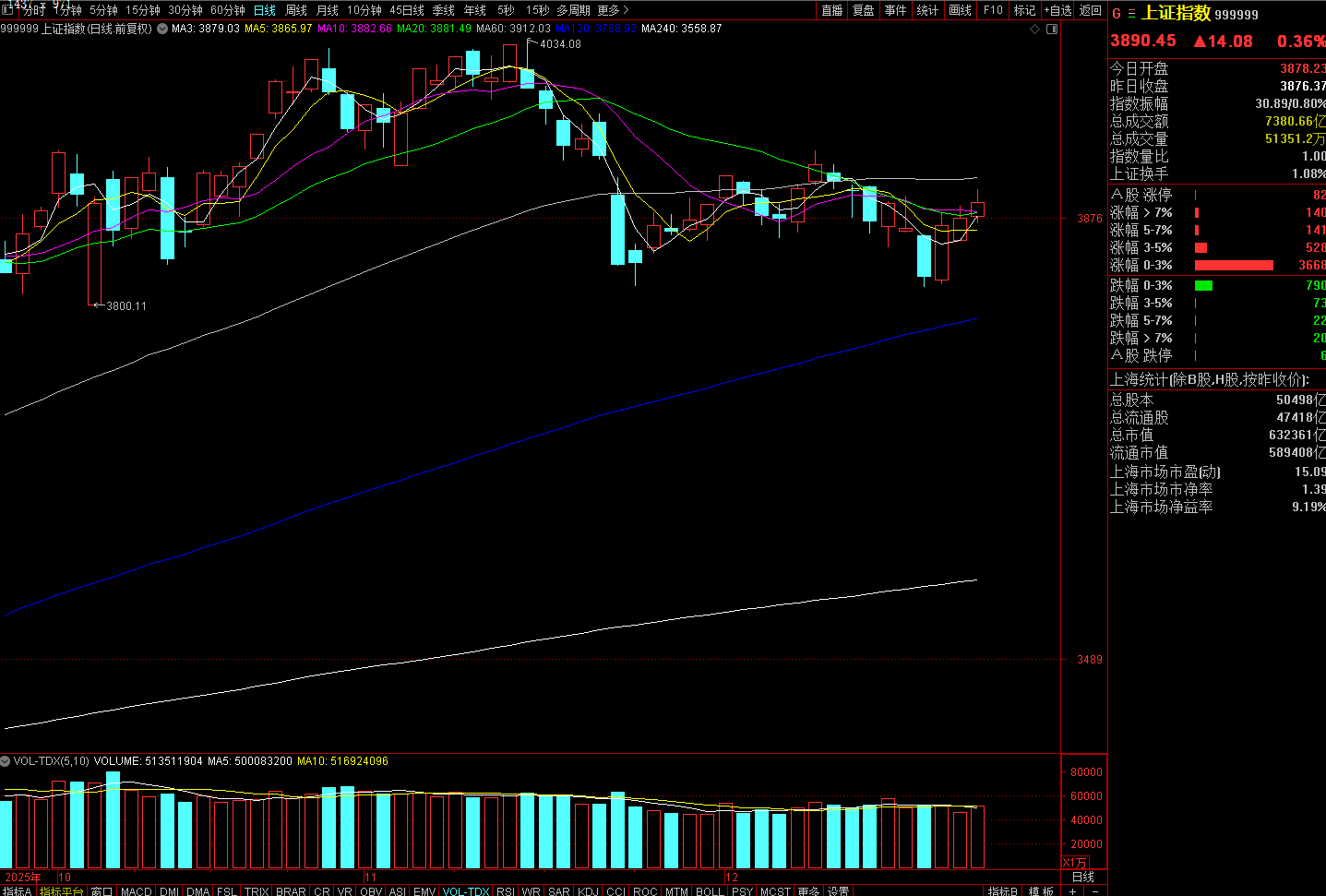Select the OBV indicator
The image size is (1326, 896).
(371, 890)
